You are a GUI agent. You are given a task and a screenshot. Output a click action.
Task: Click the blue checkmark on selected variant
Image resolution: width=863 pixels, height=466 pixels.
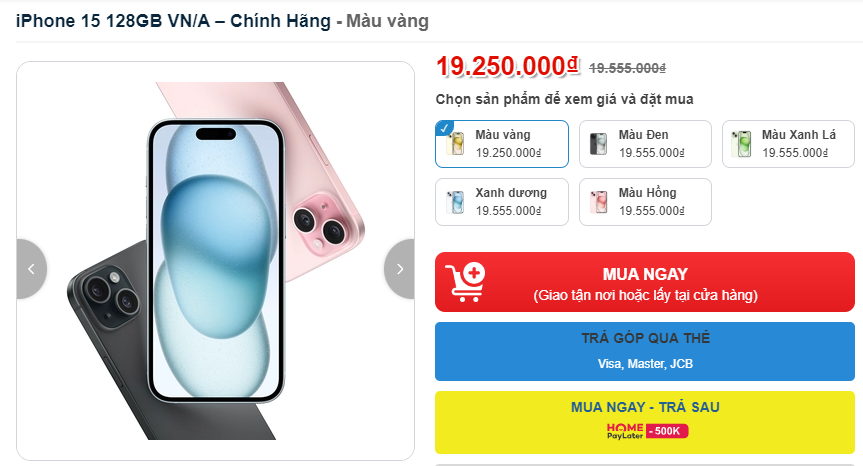[444, 128]
